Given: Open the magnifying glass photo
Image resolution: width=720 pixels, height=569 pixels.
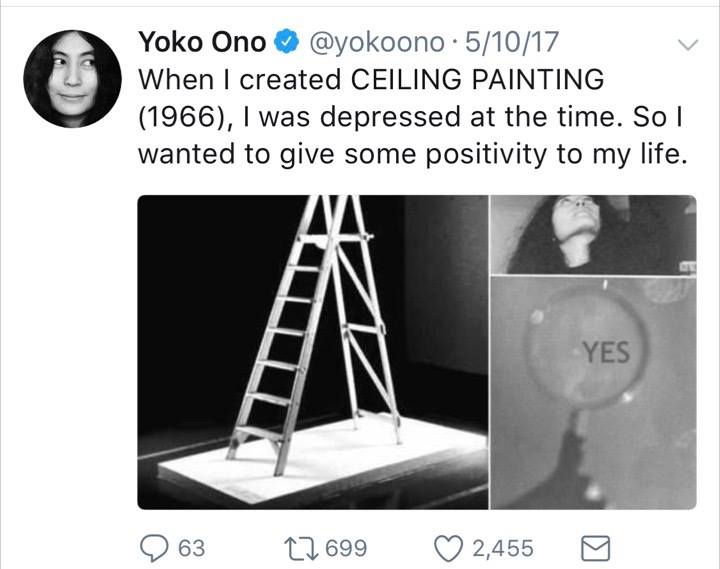Looking at the screenshot, I should 593,393.
